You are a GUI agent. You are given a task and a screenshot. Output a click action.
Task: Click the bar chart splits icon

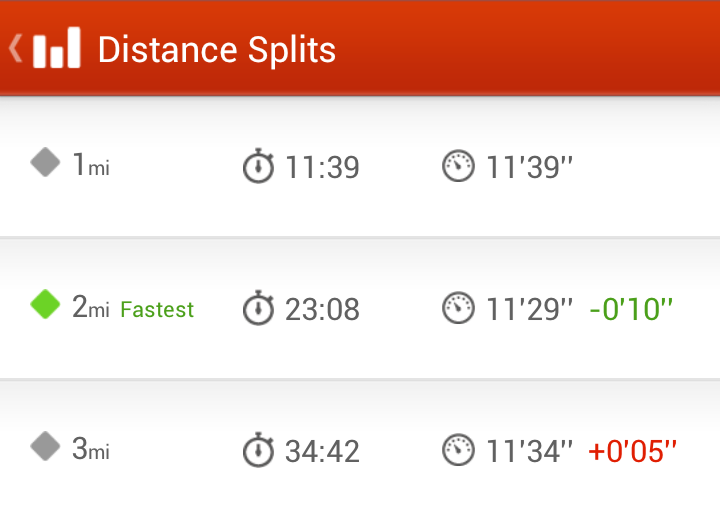click(x=57, y=48)
